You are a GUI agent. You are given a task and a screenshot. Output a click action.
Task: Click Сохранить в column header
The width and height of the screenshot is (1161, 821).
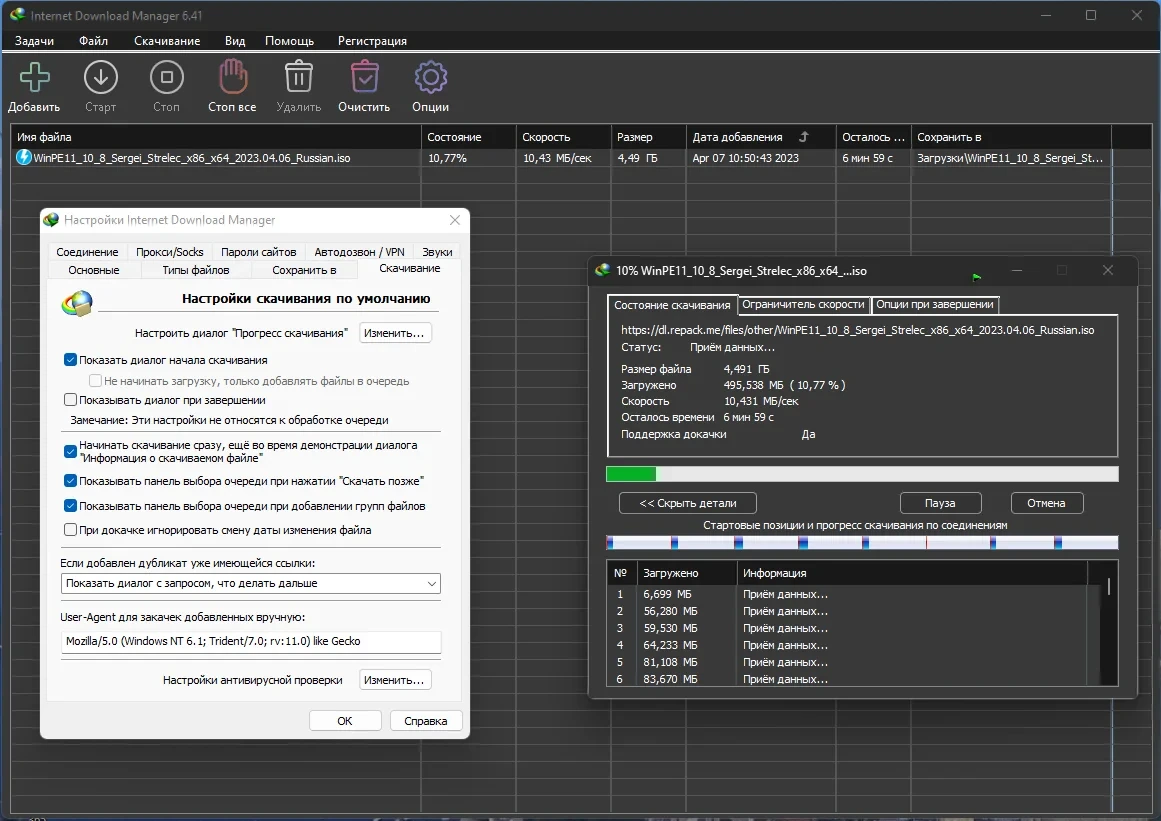click(1011, 137)
